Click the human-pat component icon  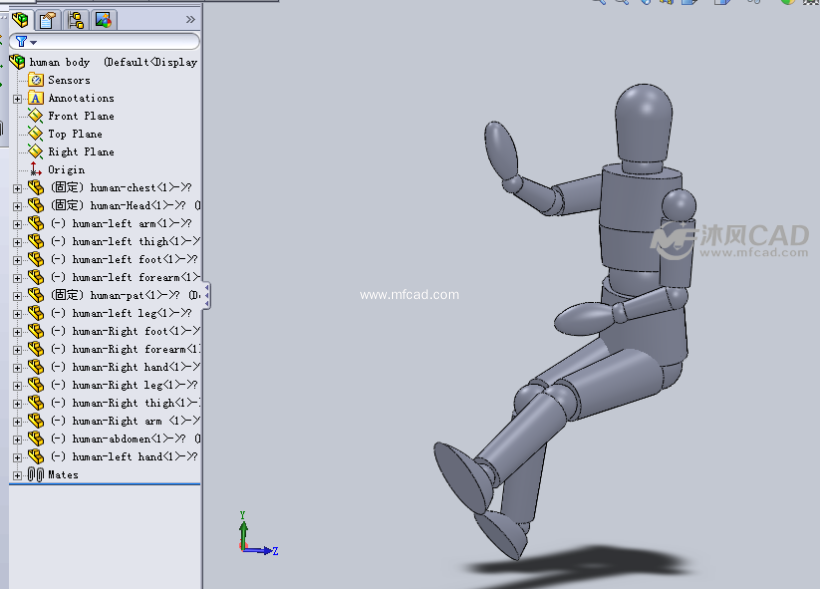36,295
